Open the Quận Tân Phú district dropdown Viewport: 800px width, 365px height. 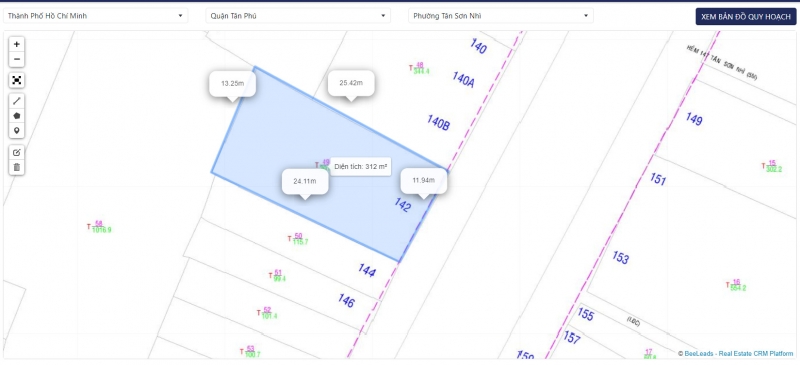298,16
